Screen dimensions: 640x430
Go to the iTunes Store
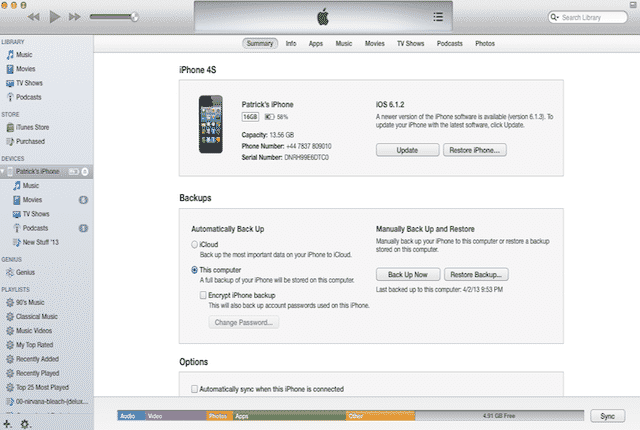click(x=28, y=127)
